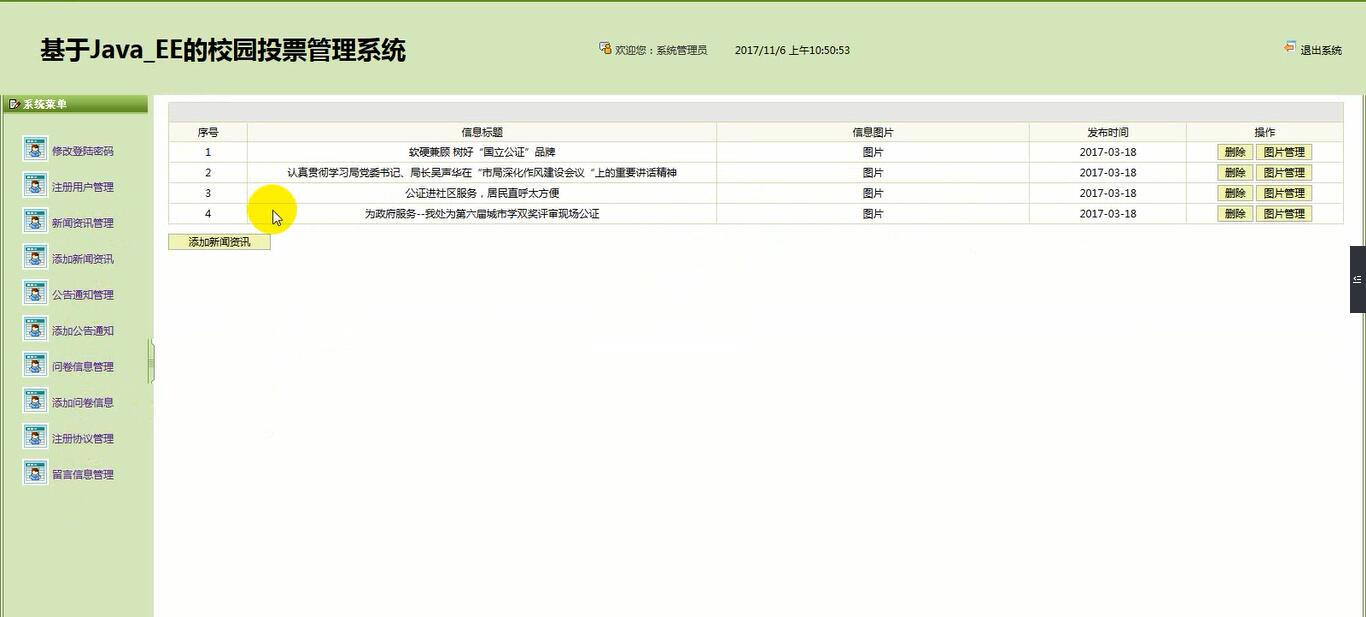Click the icon beside 添加问卷信息
Viewport: 1366px width, 617px height.
pos(35,401)
